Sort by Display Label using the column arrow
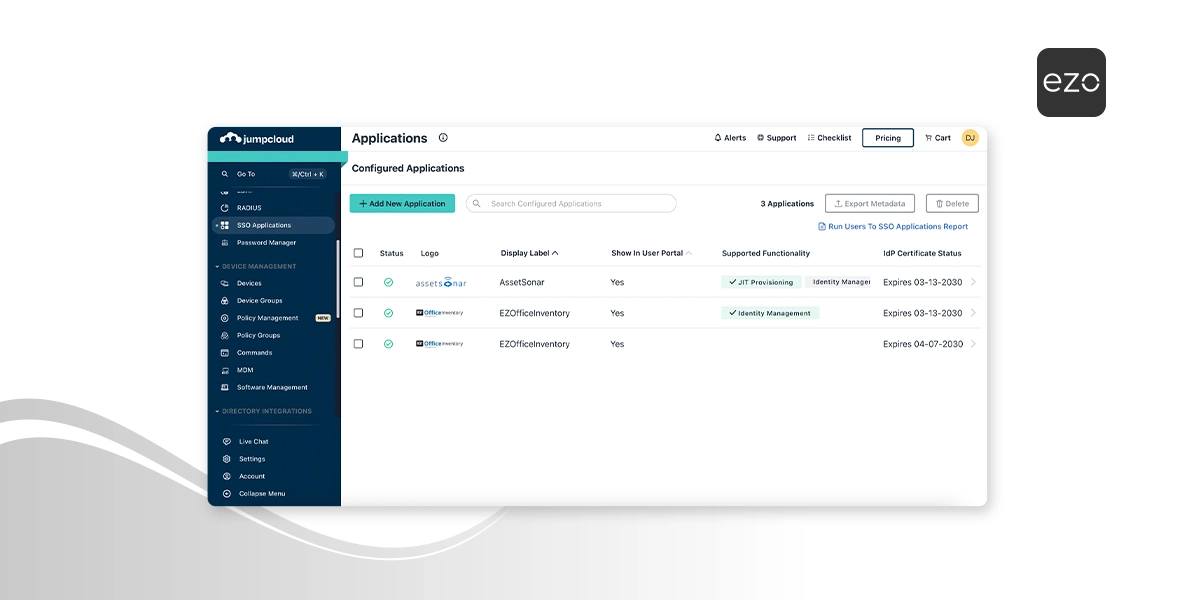1200x600 pixels. [x=555, y=253]
